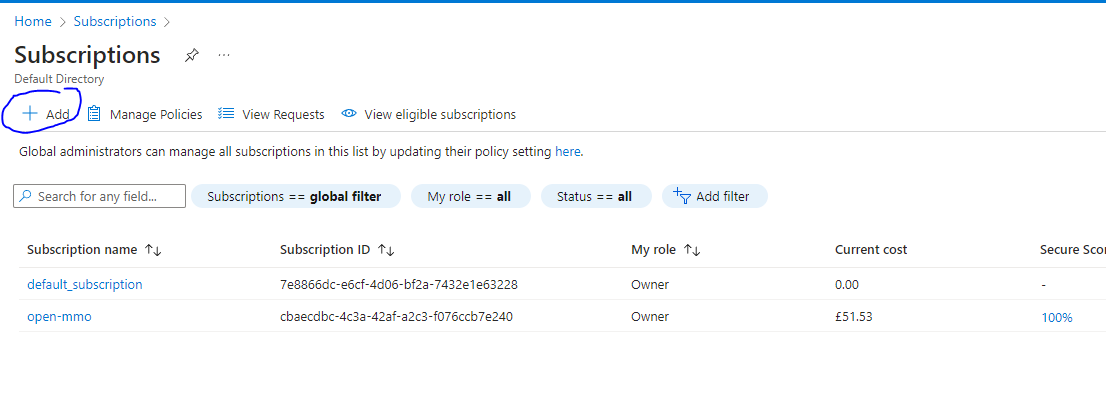1106x402 pixels.
Task: Click Manage Policies toolbar button
Action: 145,114
